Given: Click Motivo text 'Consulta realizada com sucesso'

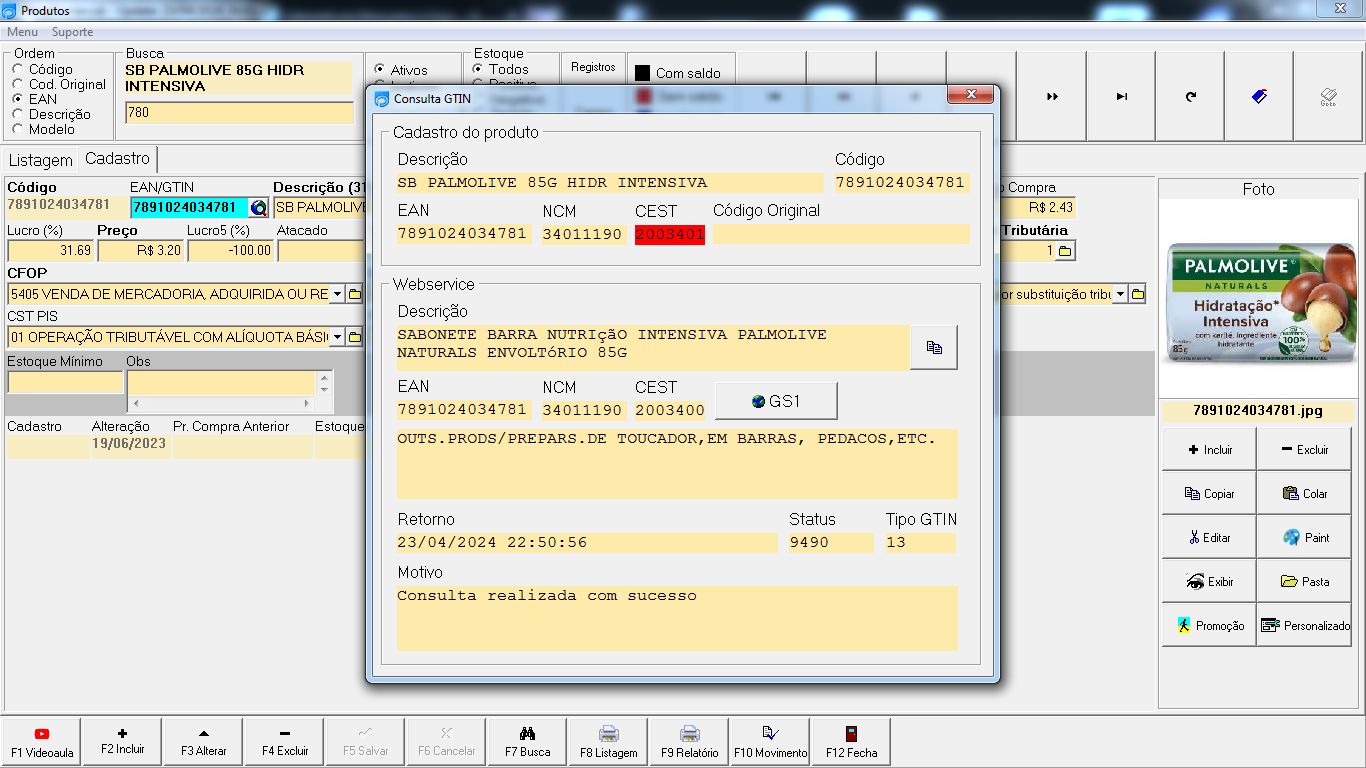Looking at the screenshot, I should 547,595.
